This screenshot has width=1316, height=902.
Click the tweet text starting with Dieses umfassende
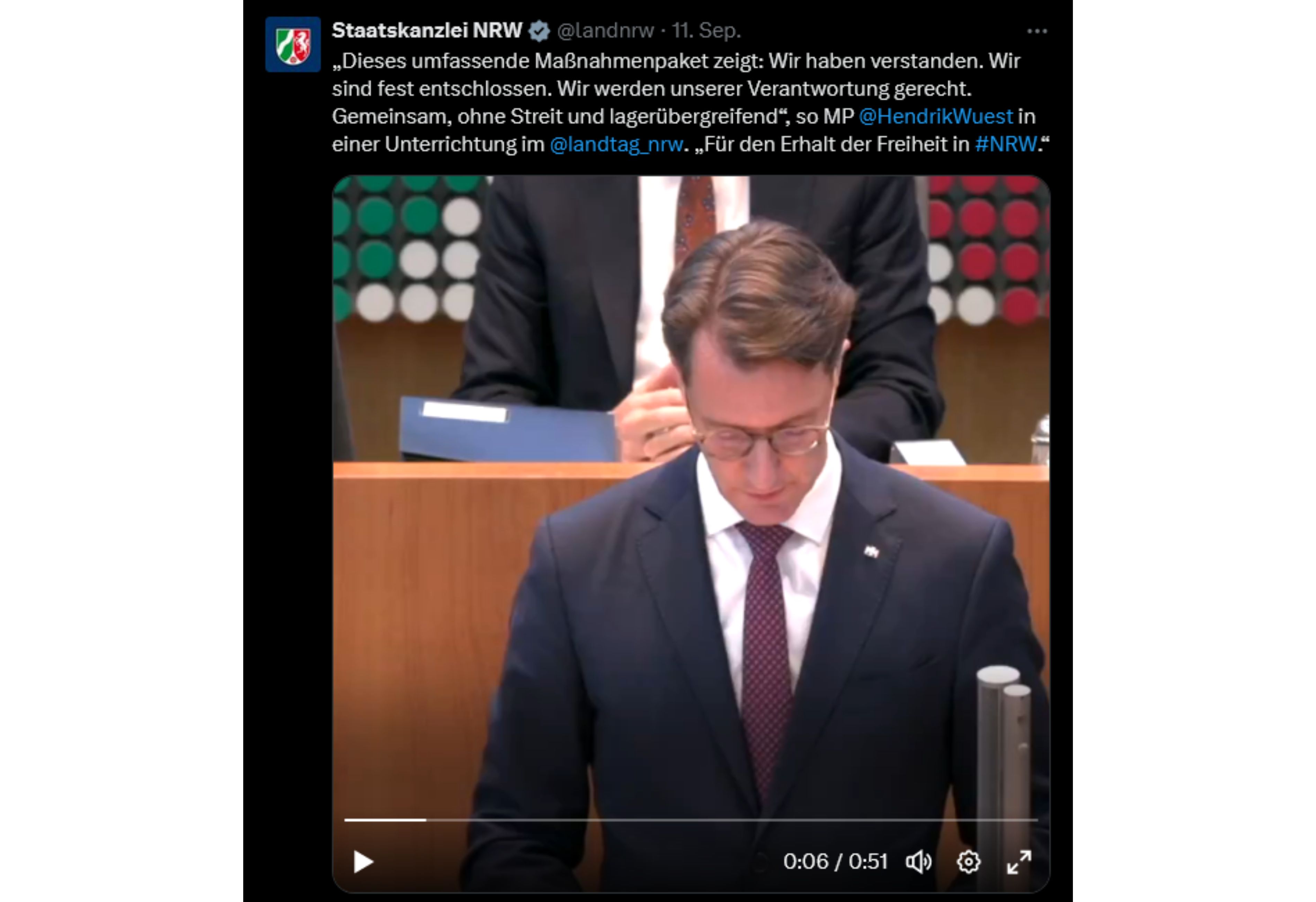coord(690,103)
